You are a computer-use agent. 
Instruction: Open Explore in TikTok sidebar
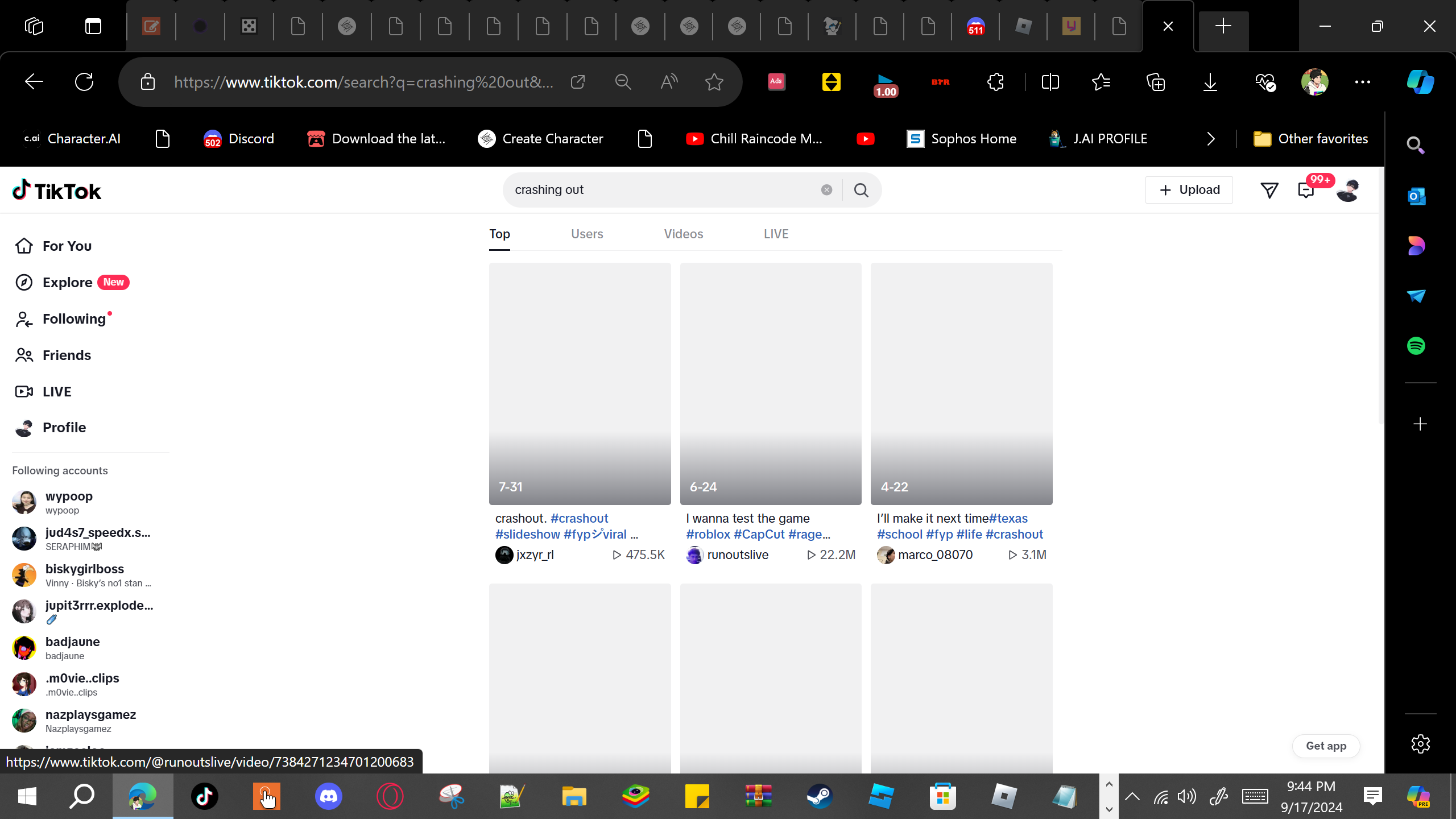point(67,282)
